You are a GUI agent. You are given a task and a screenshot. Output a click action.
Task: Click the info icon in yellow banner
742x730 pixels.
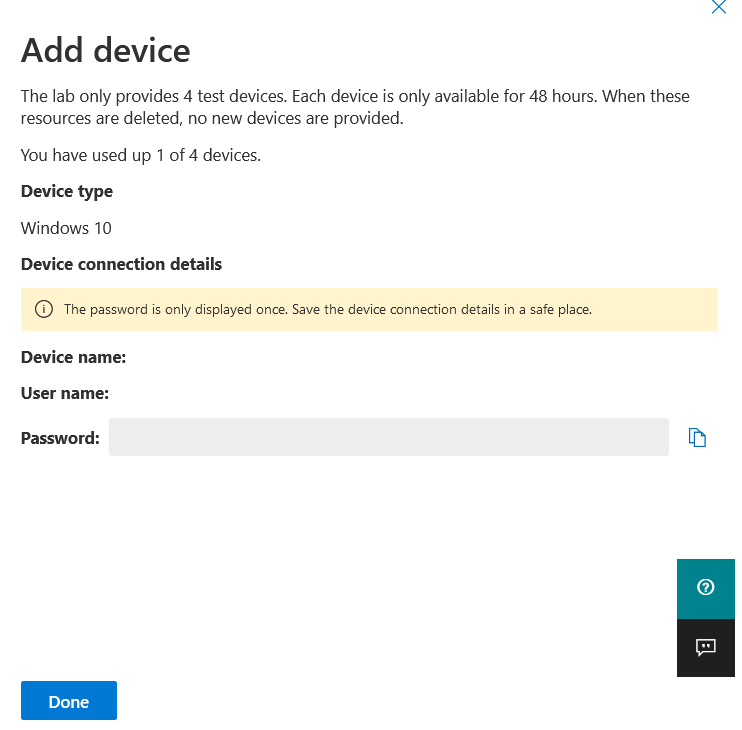click(44, 309)
